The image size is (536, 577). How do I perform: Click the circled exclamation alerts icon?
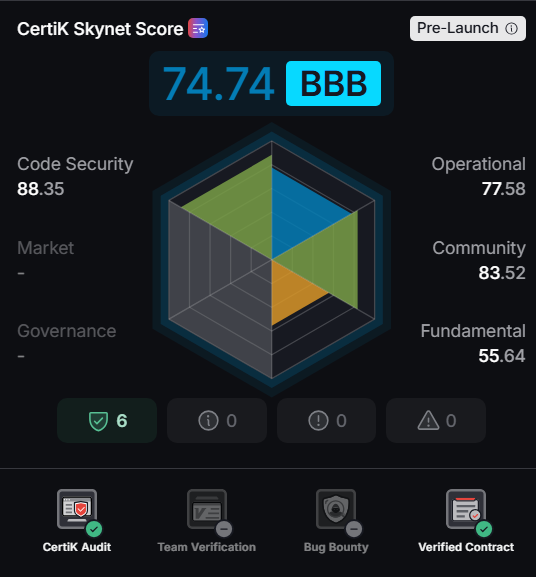coord(318,420)
